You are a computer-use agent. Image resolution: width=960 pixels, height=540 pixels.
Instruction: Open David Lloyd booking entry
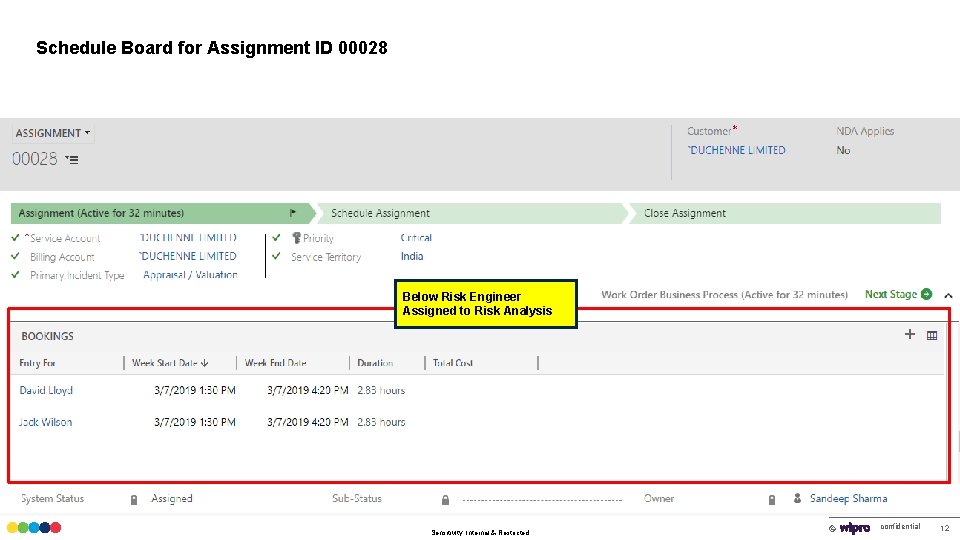(x=46, y=390)
